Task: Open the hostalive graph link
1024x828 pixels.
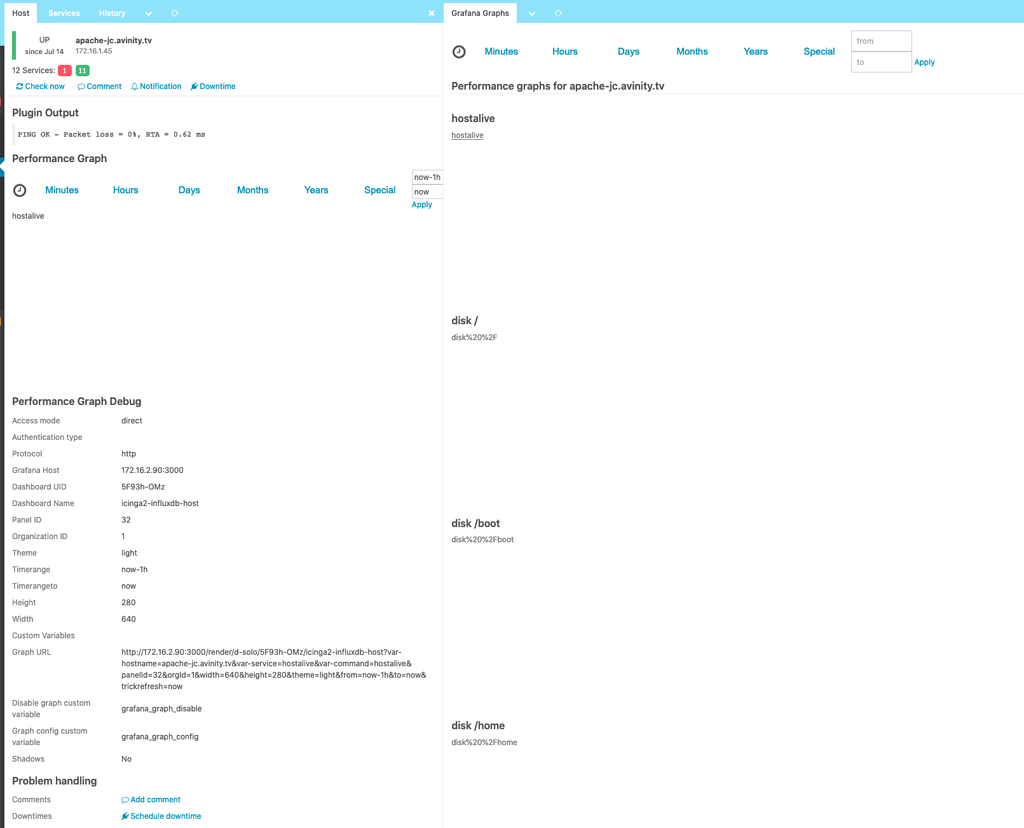Action: pyautogui.click(x=467, y=135)
